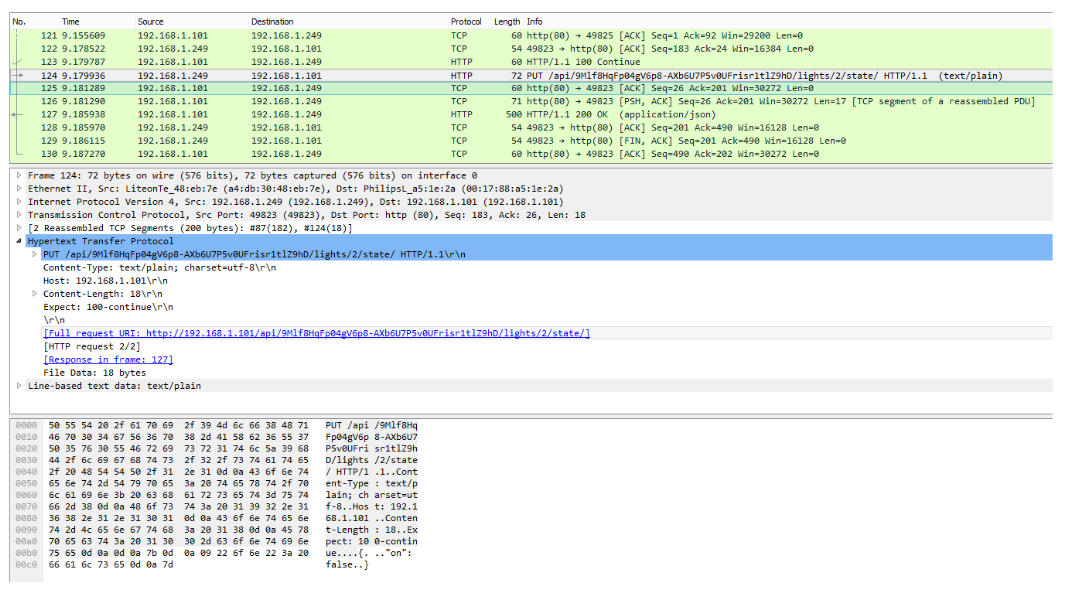Expand the Content-Length field node

[35, 293]
